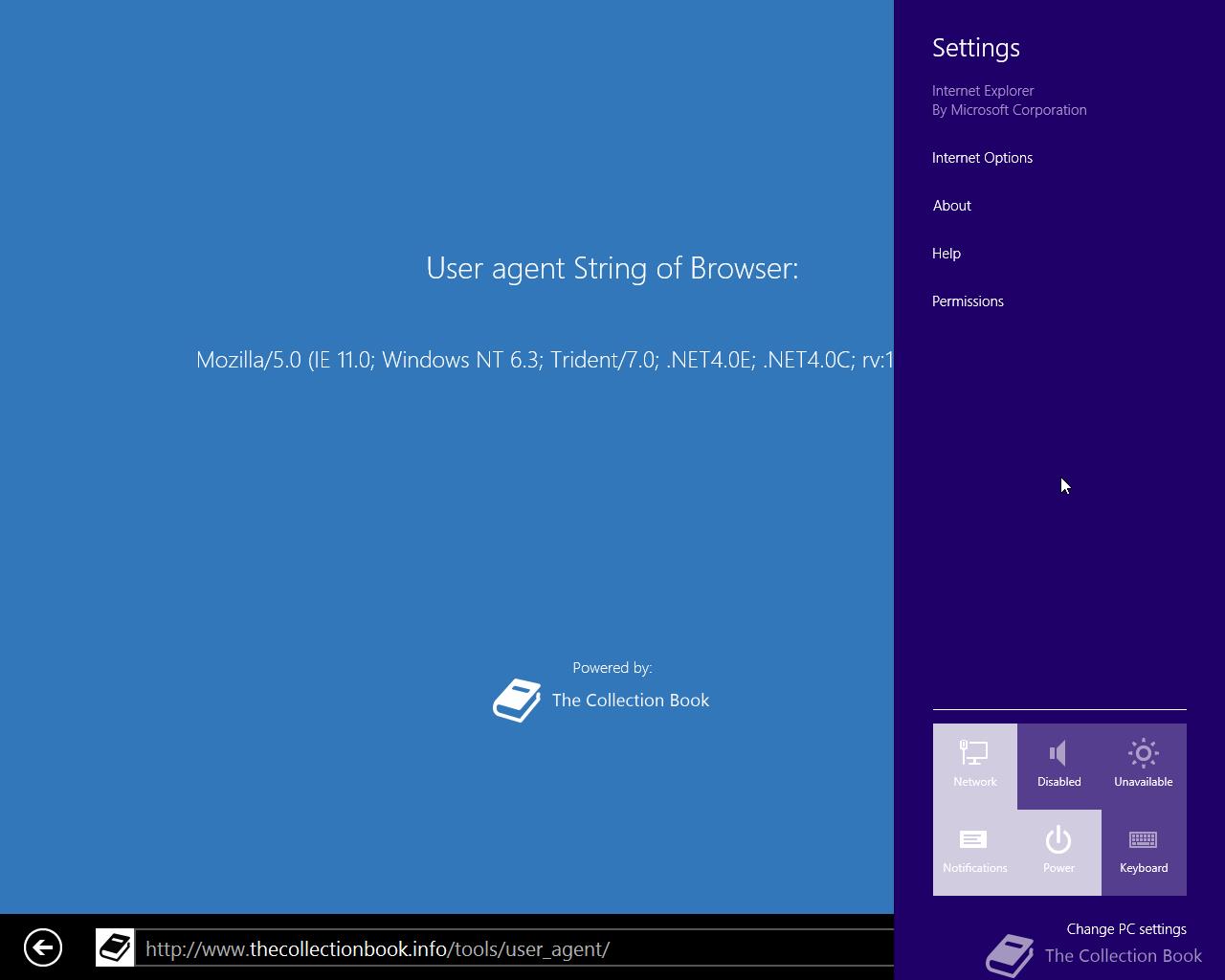Open the About settings entry
The image size is (1225, 980).
click(951, 206)
